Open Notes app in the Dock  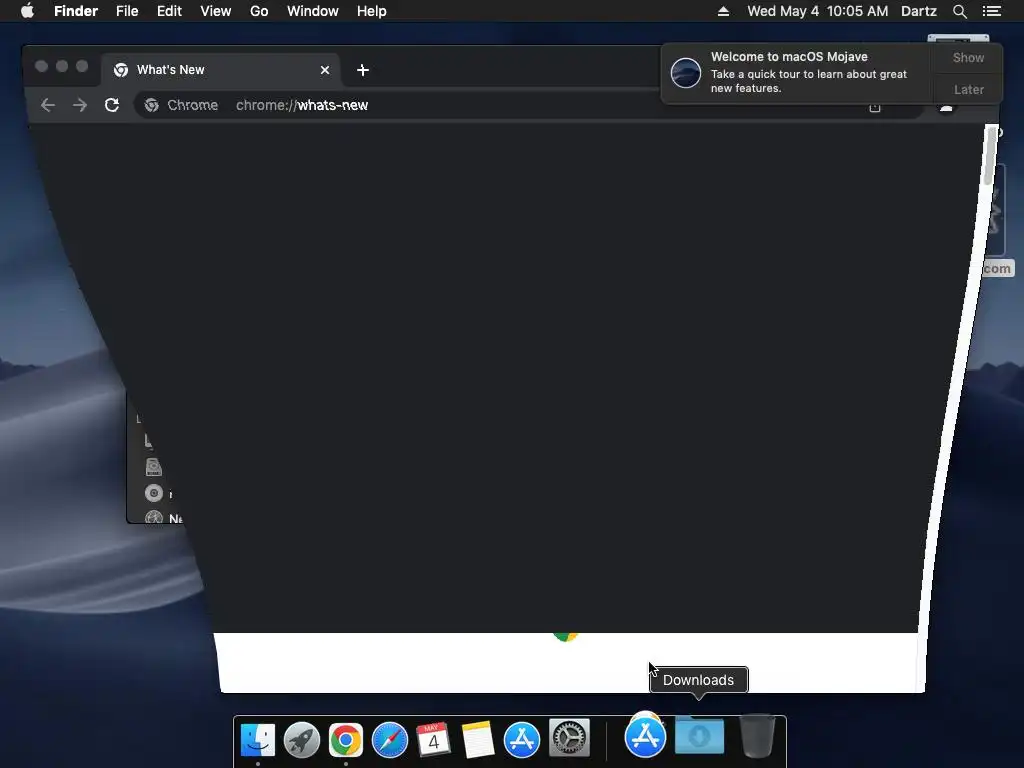click(477, 739)
